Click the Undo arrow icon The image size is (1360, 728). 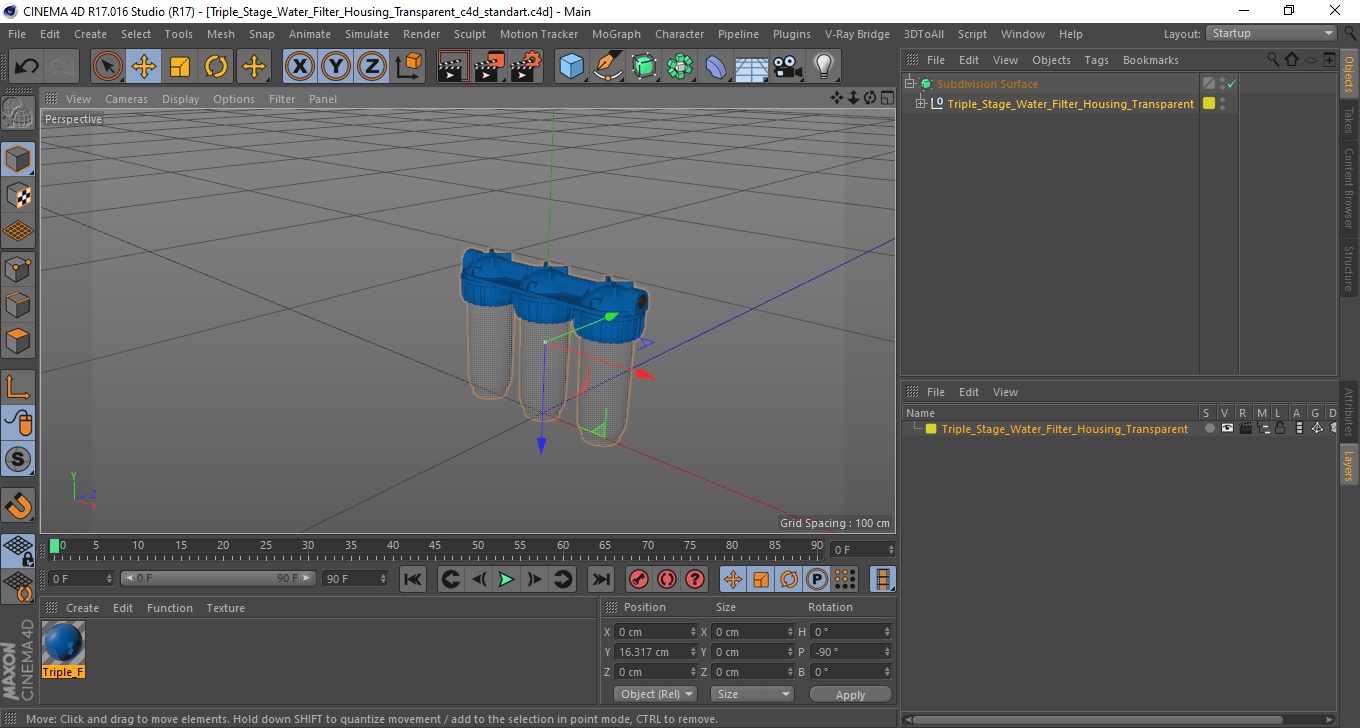[x=27, y=67]
